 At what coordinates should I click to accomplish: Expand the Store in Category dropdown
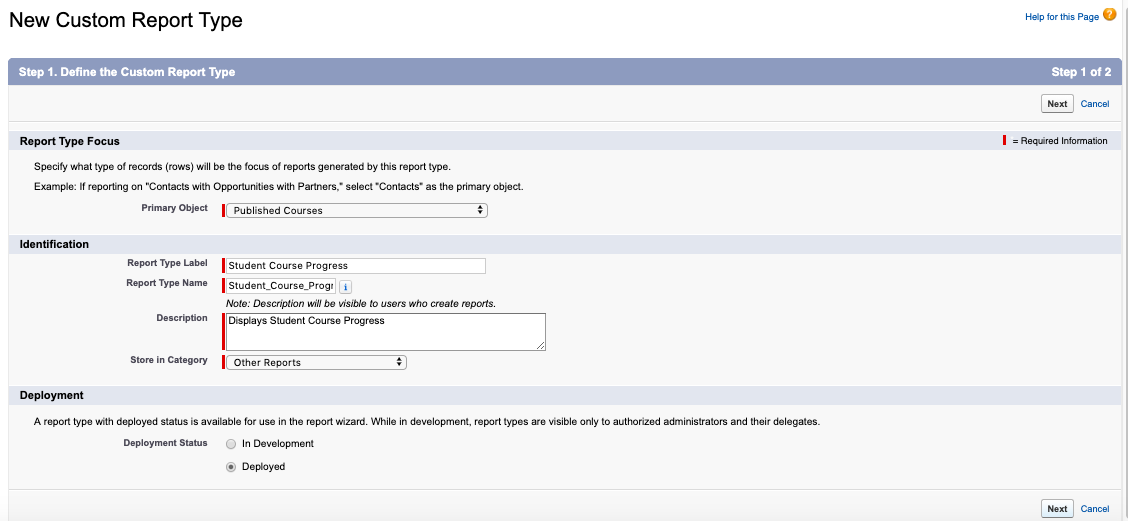click(x=316, y=362)
